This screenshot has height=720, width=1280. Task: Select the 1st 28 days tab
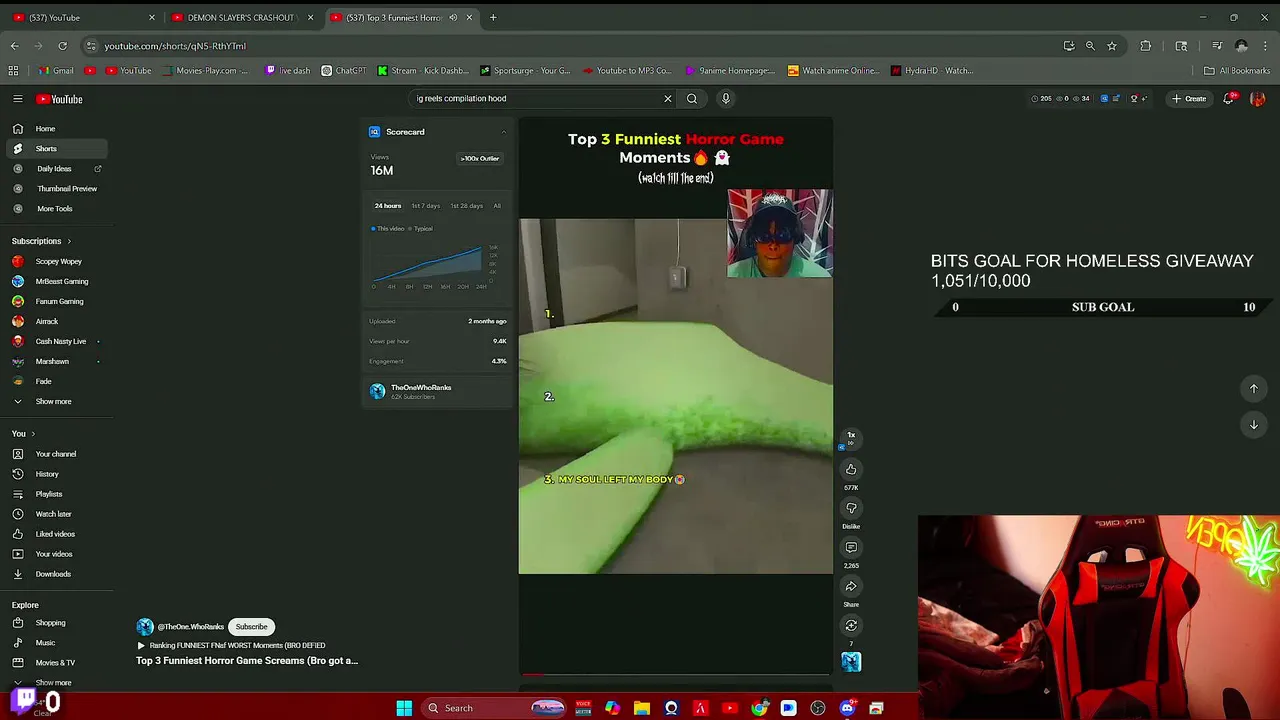click(x=466, y=206)
